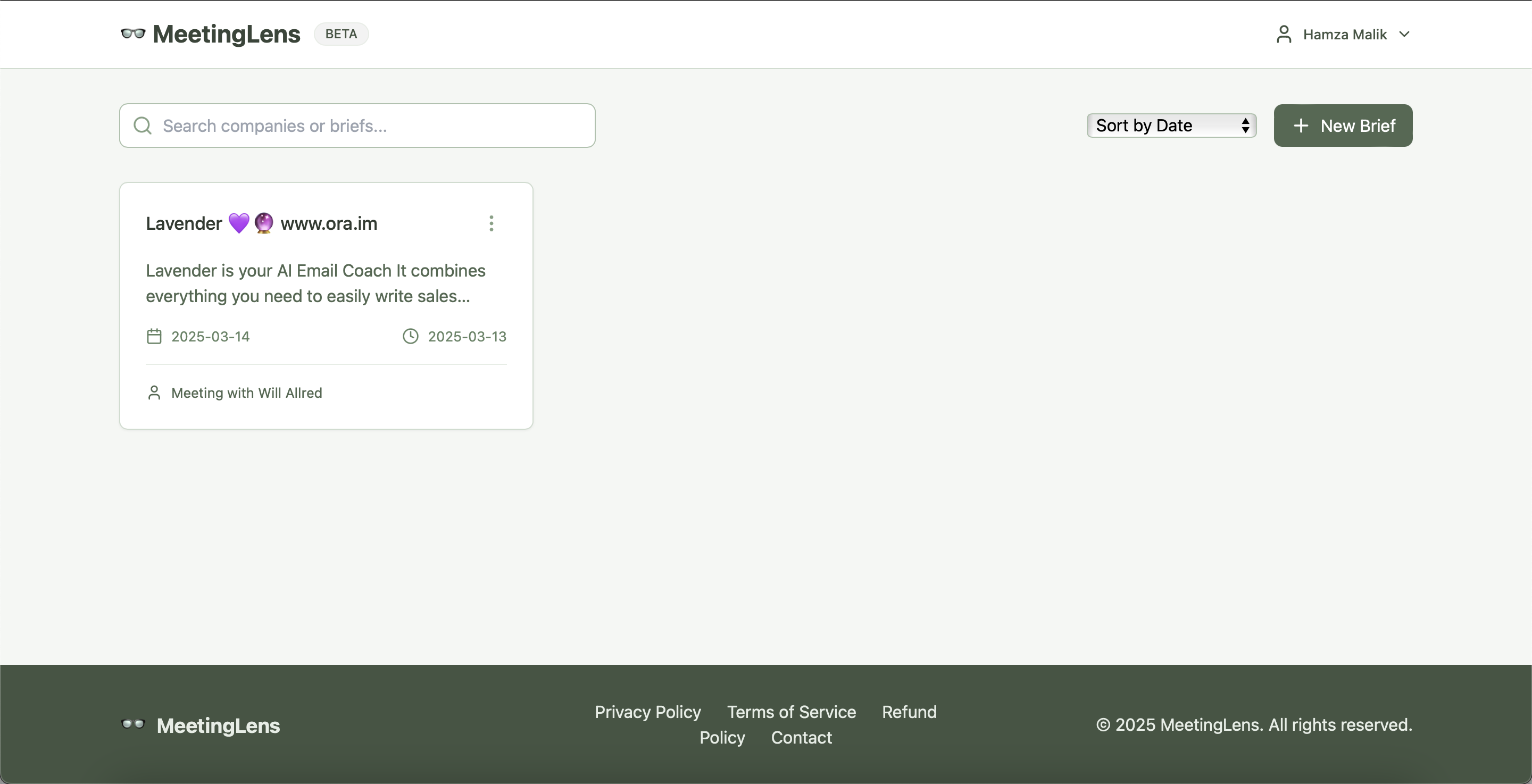Go to the Contact footer link
The image size is (1532, 784).
(801, 738)
